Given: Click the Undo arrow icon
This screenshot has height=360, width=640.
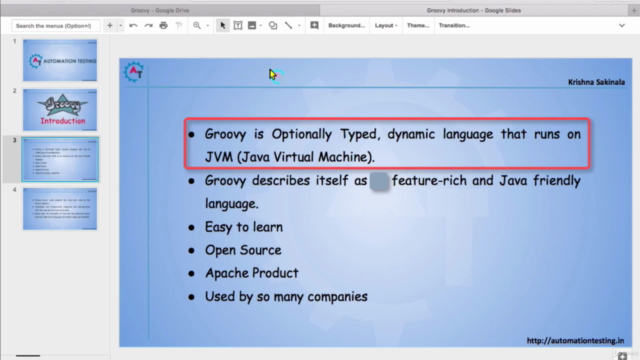Looking at the screenshot, I should [x=133, y=25].
